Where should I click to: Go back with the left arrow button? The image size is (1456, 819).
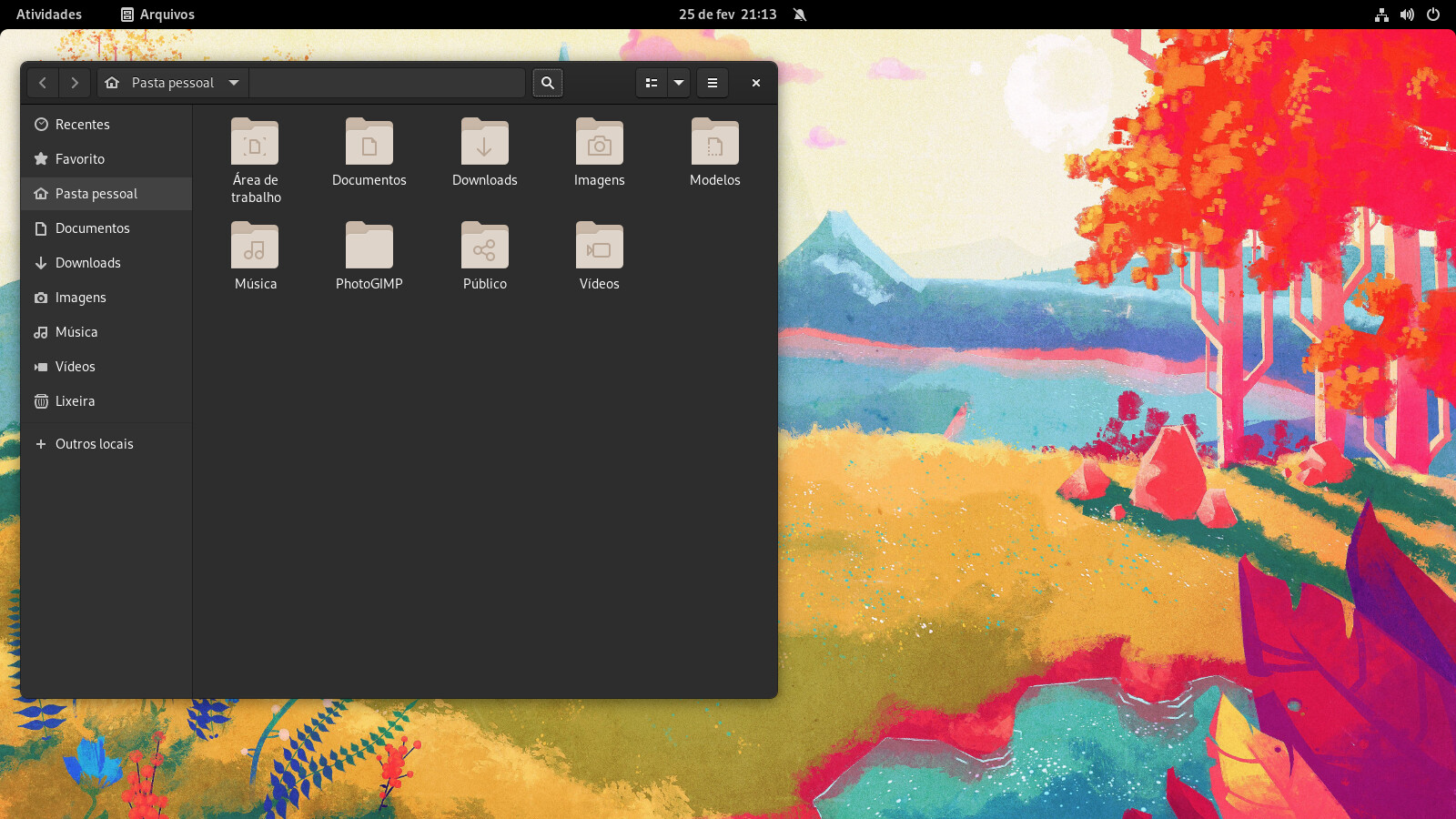(43, 83)
